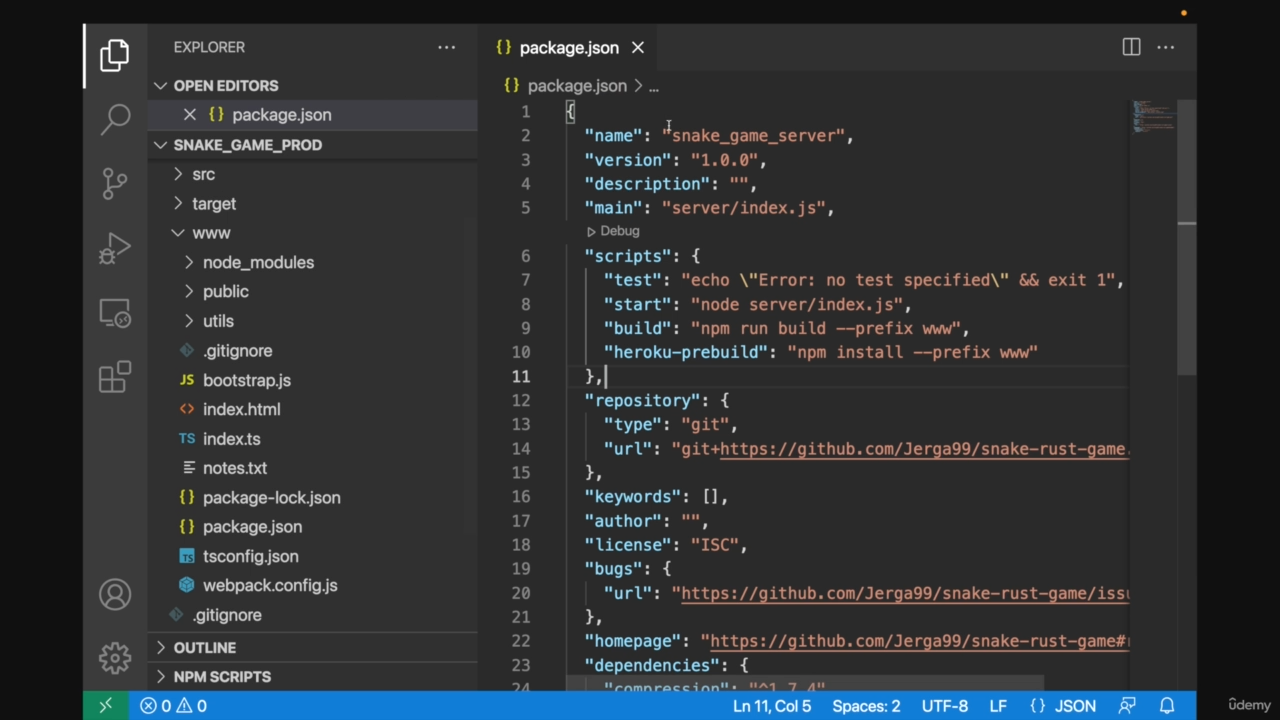
Task: Open the Remote Explorer icon
Action: coord(115,314)
